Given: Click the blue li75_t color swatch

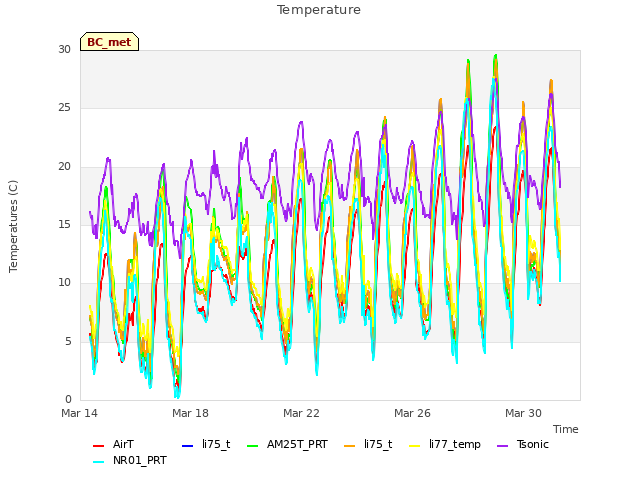Looking at the screenshot, I should [187, 446].
